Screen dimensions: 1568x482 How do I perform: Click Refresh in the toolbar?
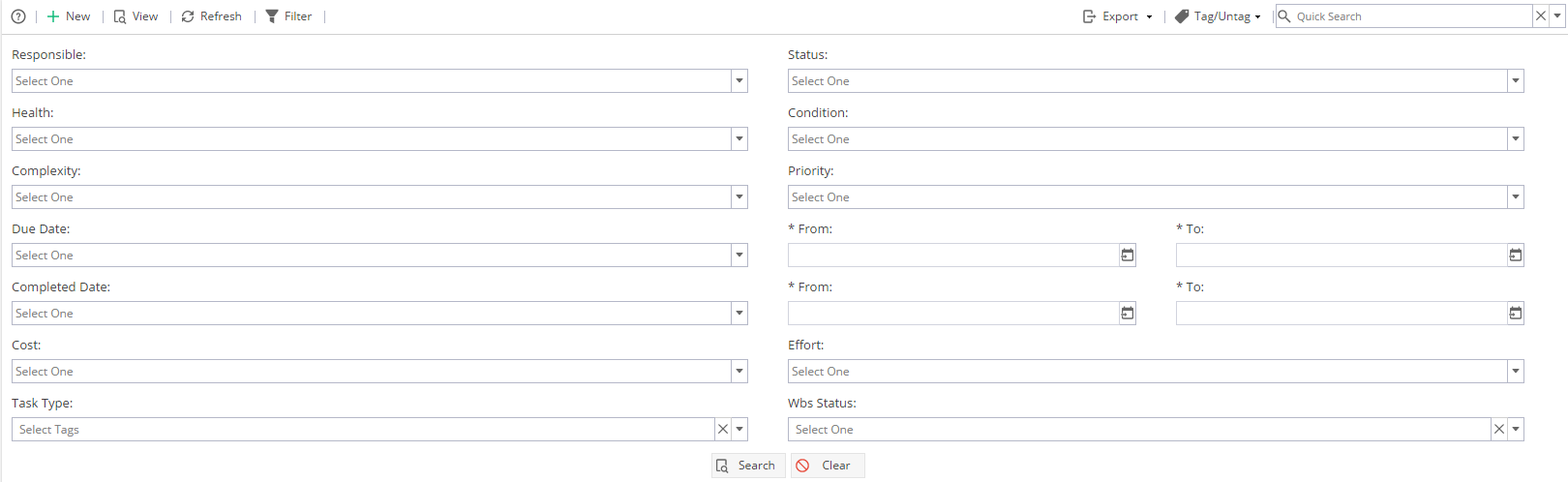pos(211,16)
